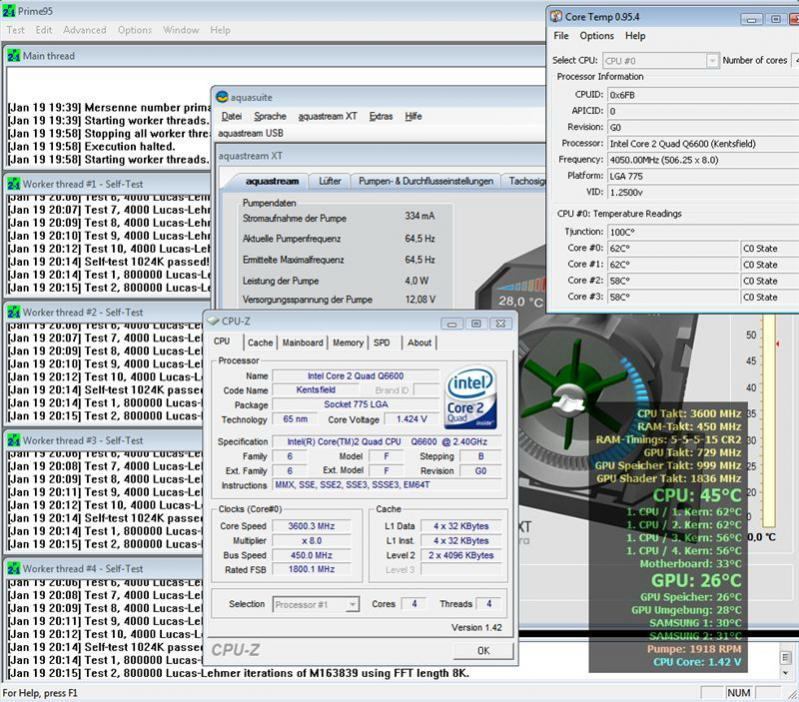Click the aquastream USB device label
Image resolution: width=799 pixels, height=702 pixels.
point(250,133)
